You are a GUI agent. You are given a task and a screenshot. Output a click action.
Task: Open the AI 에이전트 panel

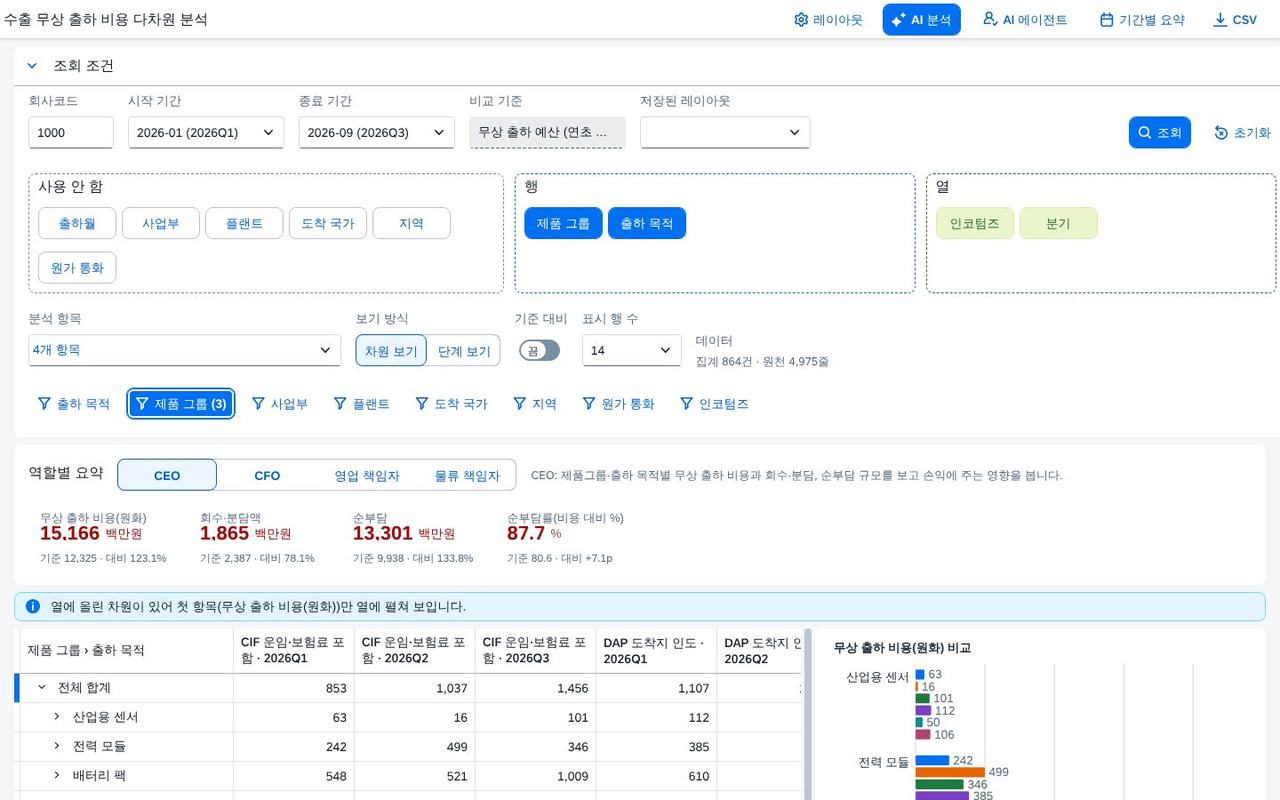pos(1024,20)
